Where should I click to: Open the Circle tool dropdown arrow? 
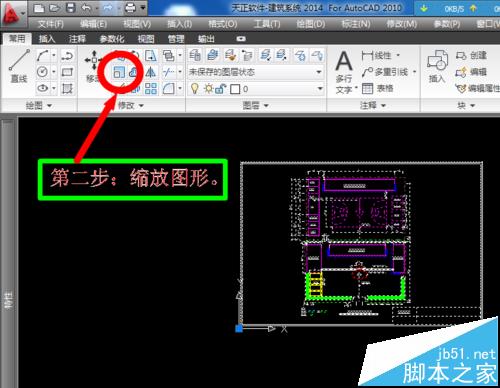point(54,72)
